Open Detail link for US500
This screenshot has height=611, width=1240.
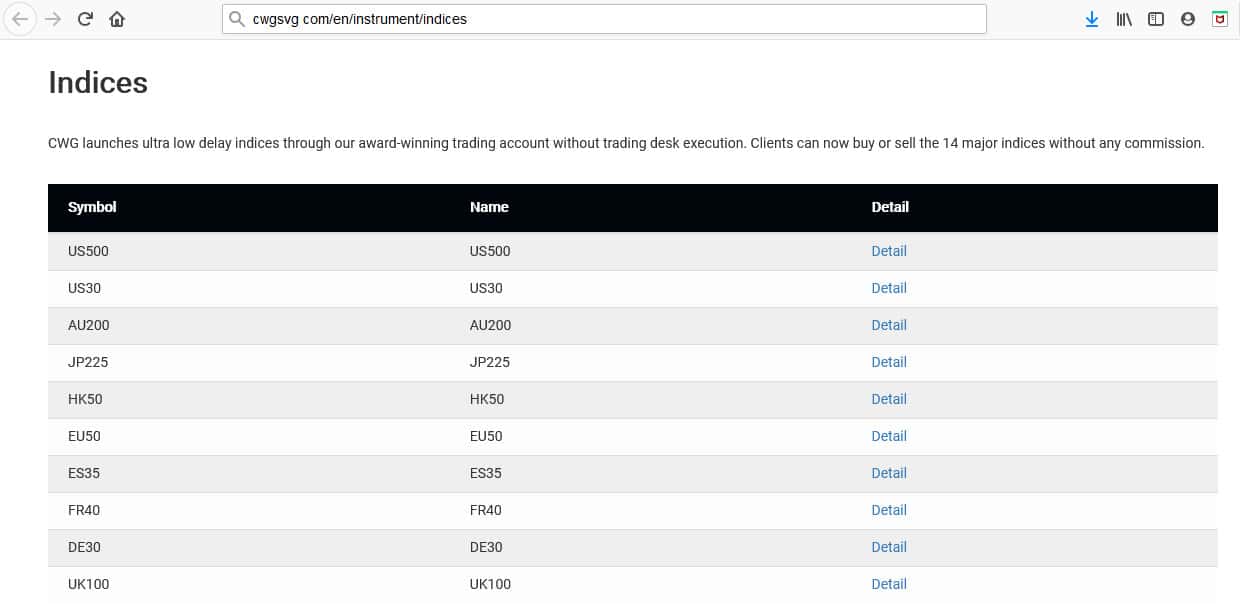[x=888, y=251]
